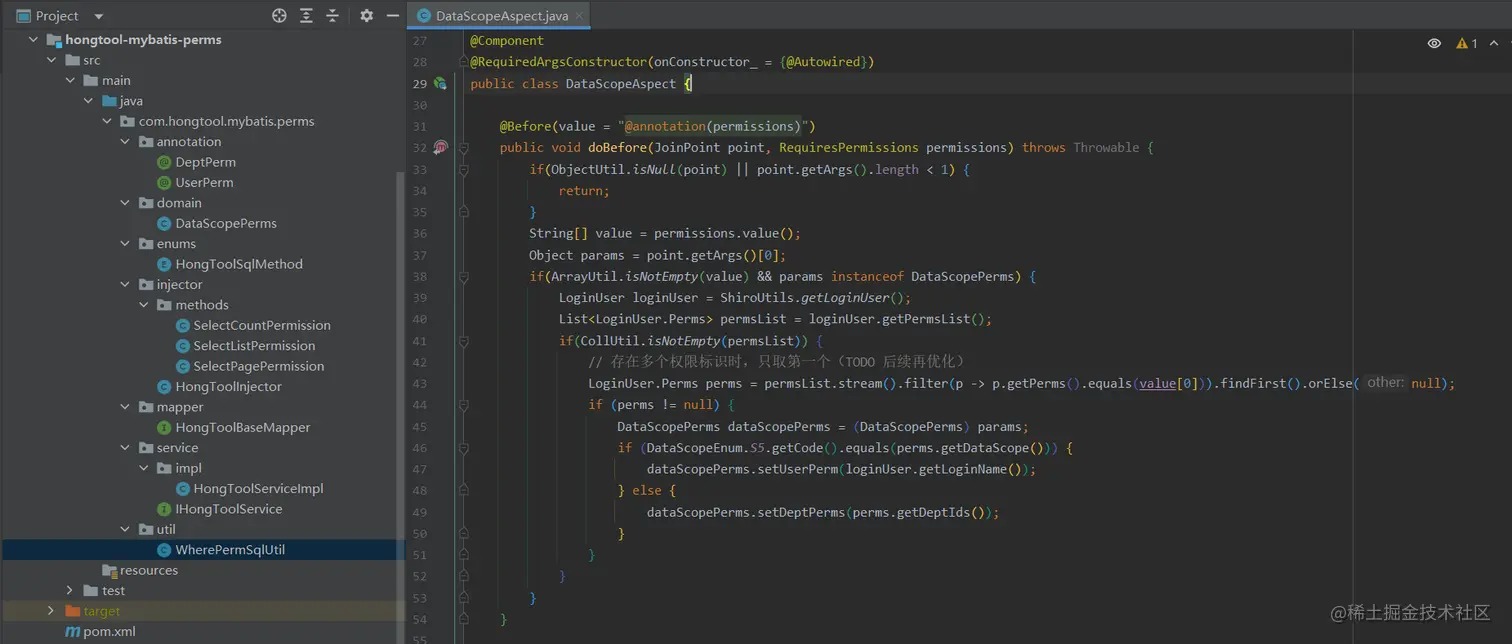
Task: Collapse the service package
Action: (125, 448)
